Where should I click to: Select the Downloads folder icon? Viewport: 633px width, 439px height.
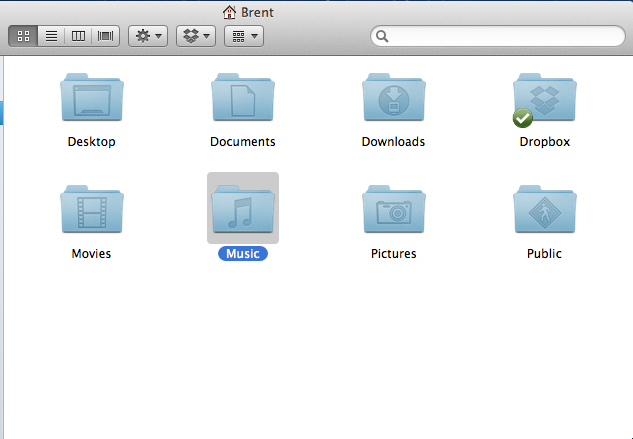click(394, 97)
